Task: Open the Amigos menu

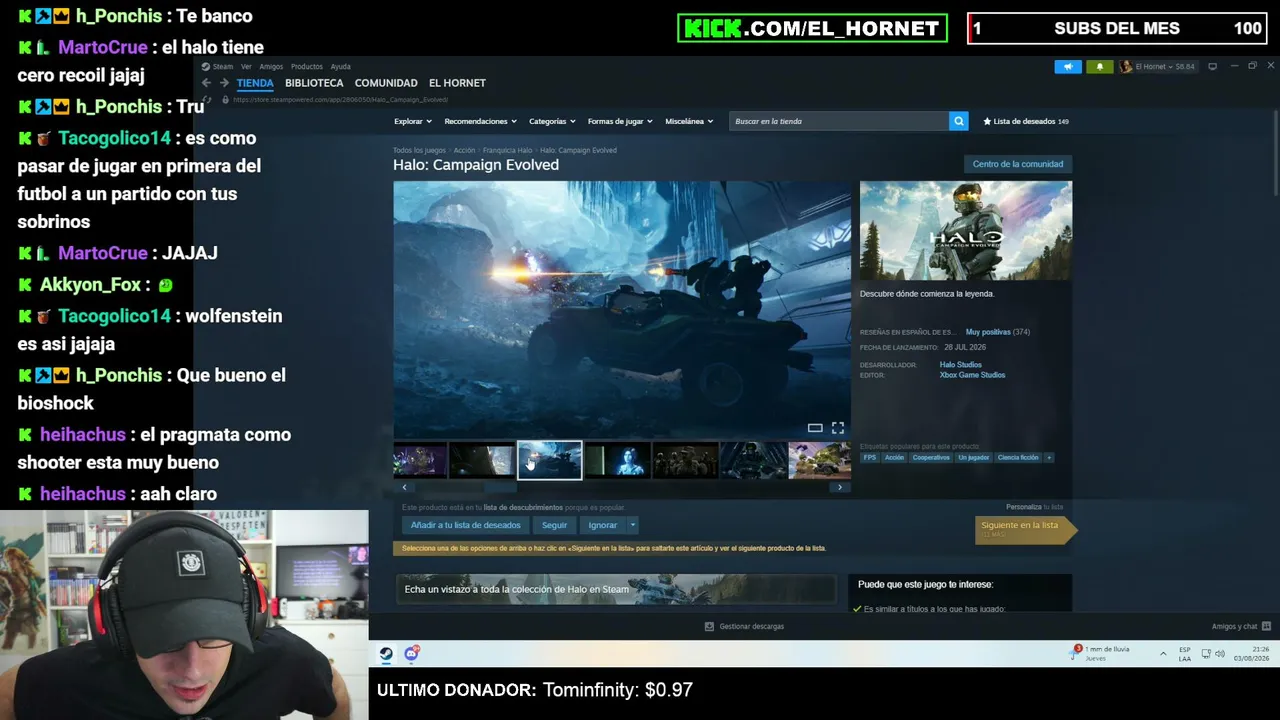Action: (271, 67)
